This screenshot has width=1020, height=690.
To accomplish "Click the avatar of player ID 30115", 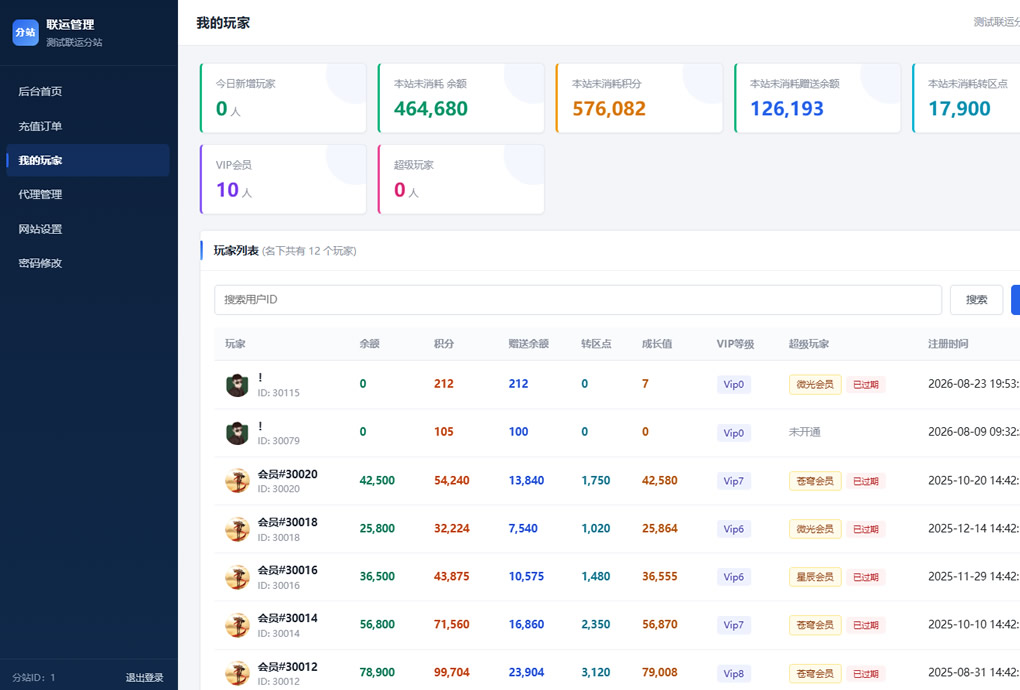I will [237, 385].
